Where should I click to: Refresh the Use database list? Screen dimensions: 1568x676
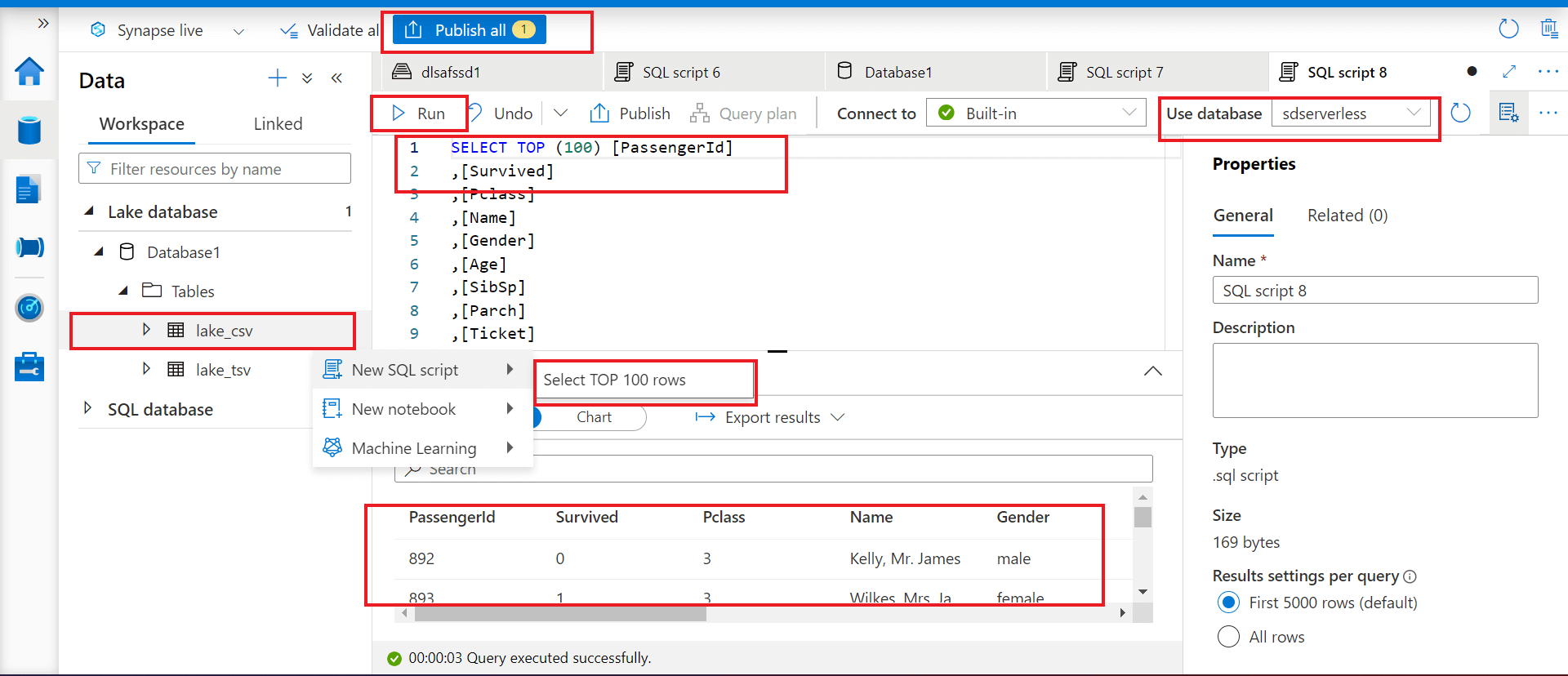coord(1461,113)
